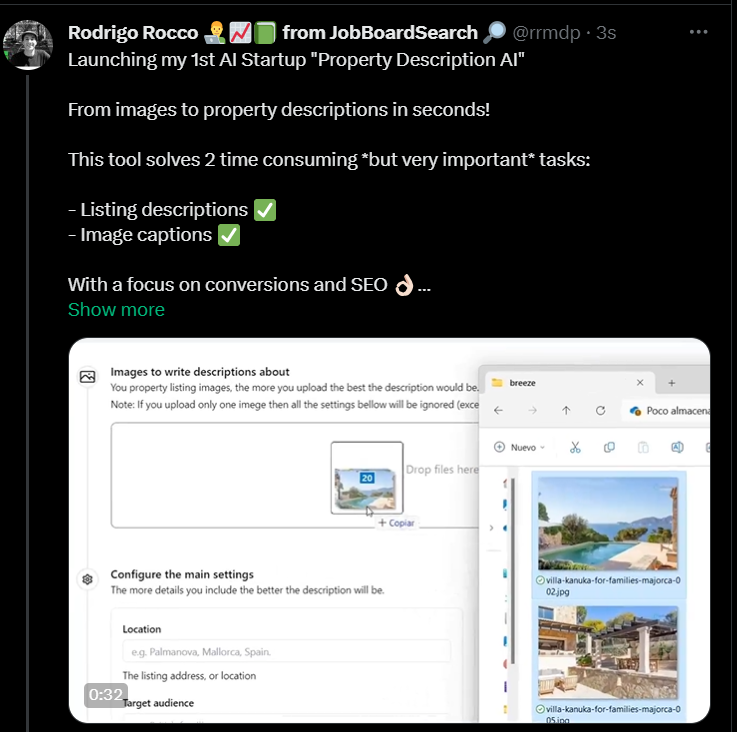Image resolution: width=737 pixels, height=732 pixels.
Task: Refresh the breeze folder view
Action: coord(600,410)
